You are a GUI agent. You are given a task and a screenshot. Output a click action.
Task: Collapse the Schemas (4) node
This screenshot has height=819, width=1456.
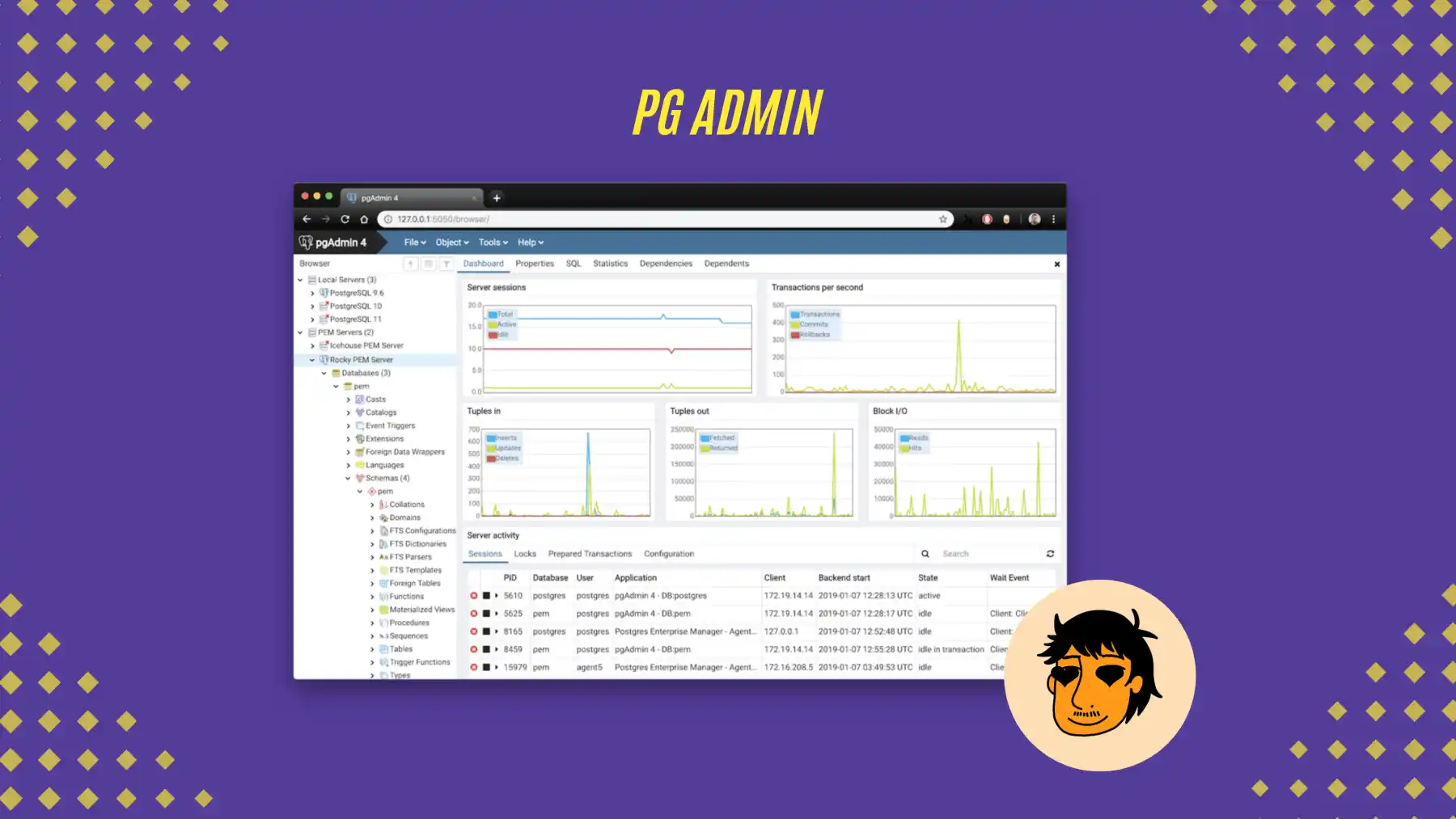[x=349, y=479]
